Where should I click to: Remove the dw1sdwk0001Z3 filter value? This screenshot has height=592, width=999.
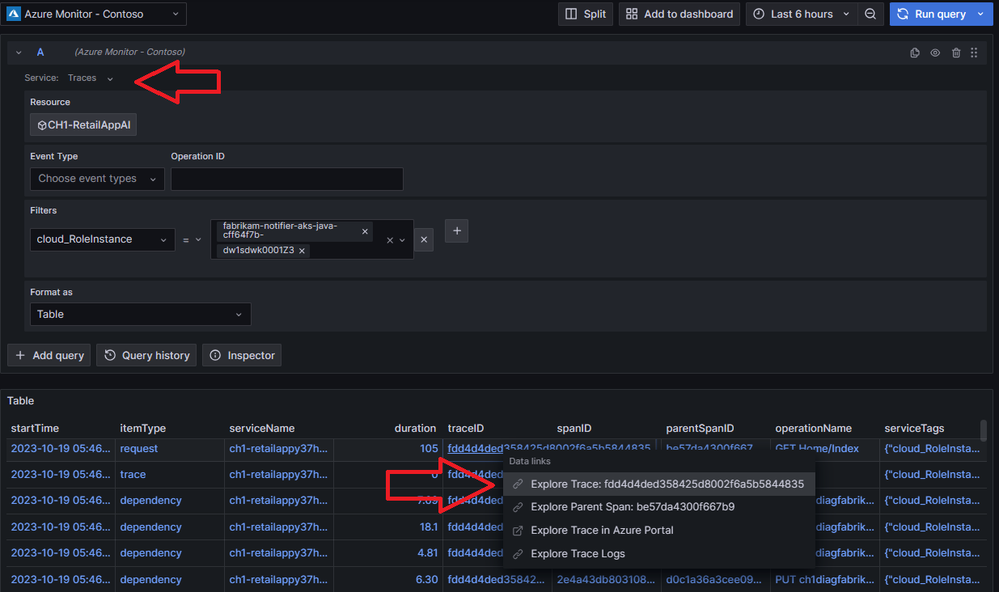pos(302,250)
